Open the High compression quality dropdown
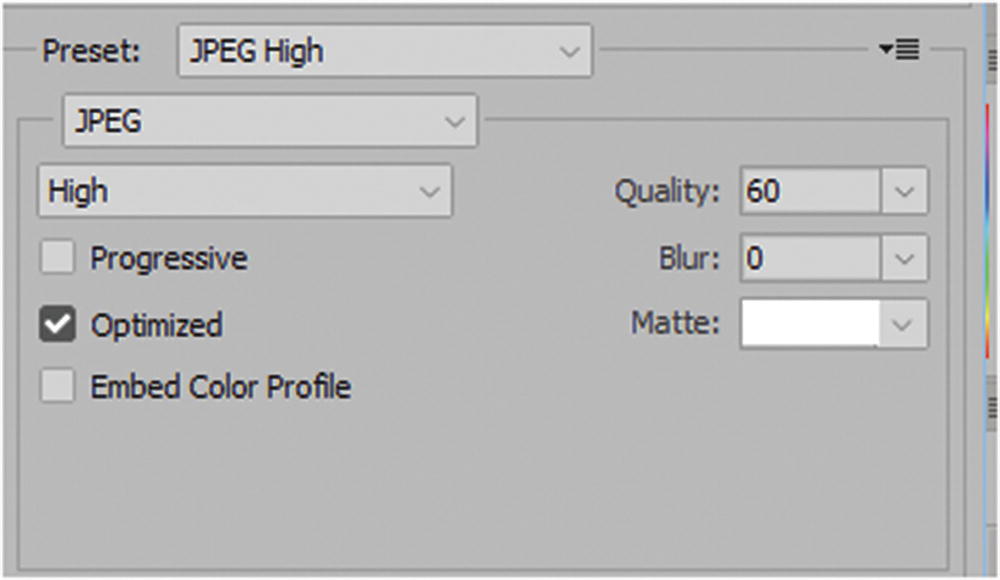Viewport: 1000px width, 580px height. pos(245,191)
